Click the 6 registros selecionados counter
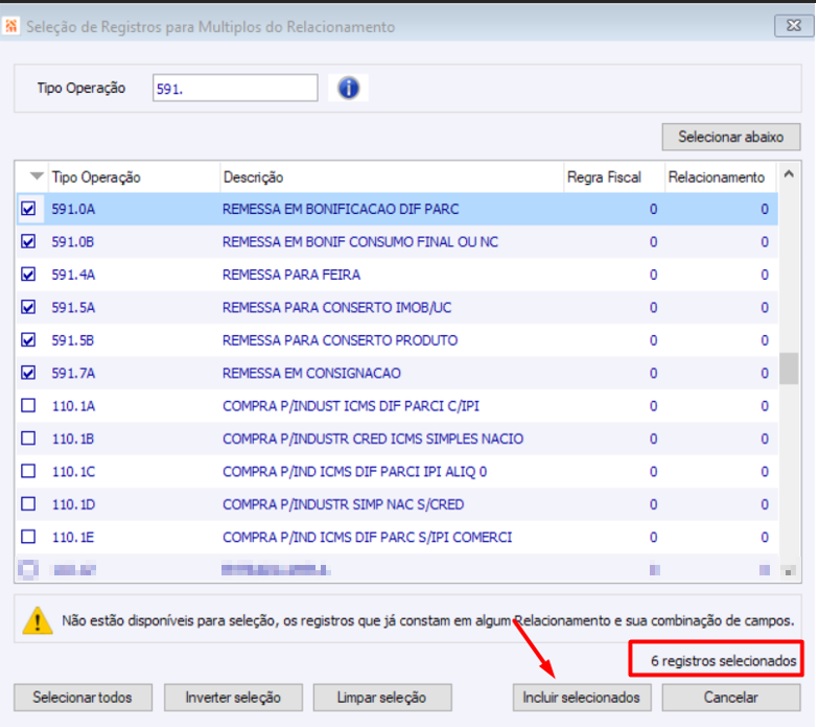 (x=723, y=661)
